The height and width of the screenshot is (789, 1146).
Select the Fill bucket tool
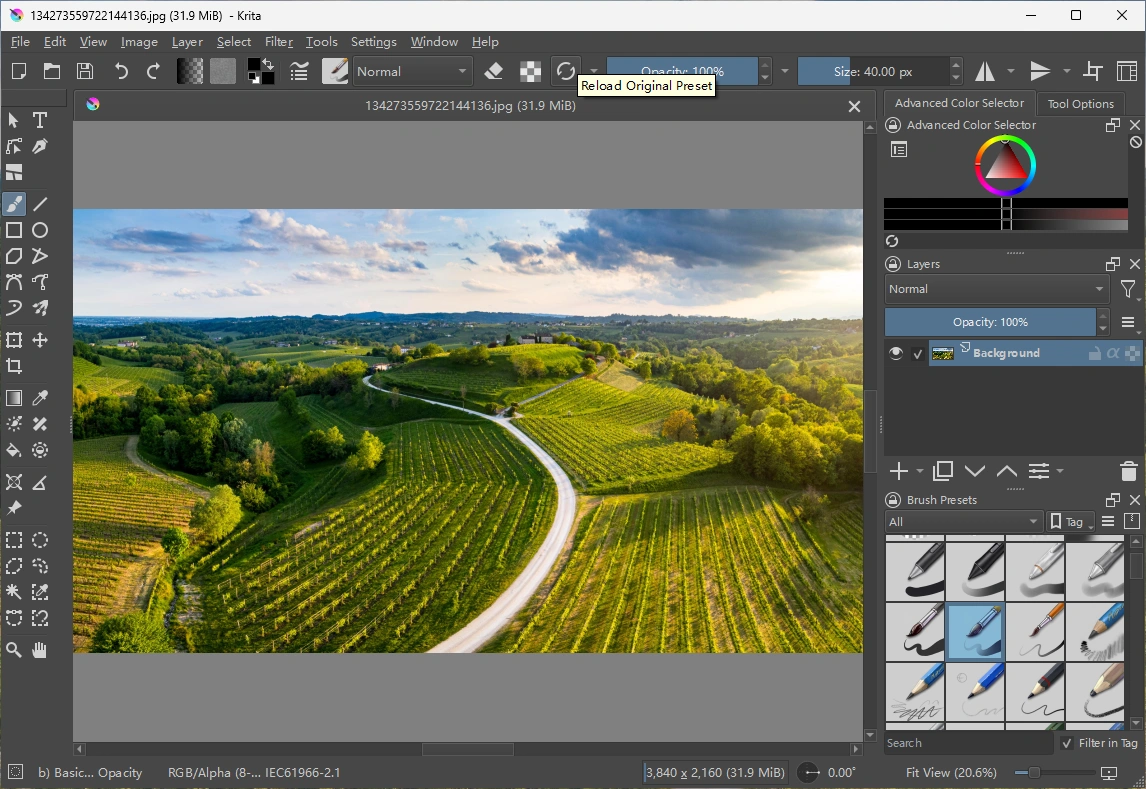tap(14, 450)
